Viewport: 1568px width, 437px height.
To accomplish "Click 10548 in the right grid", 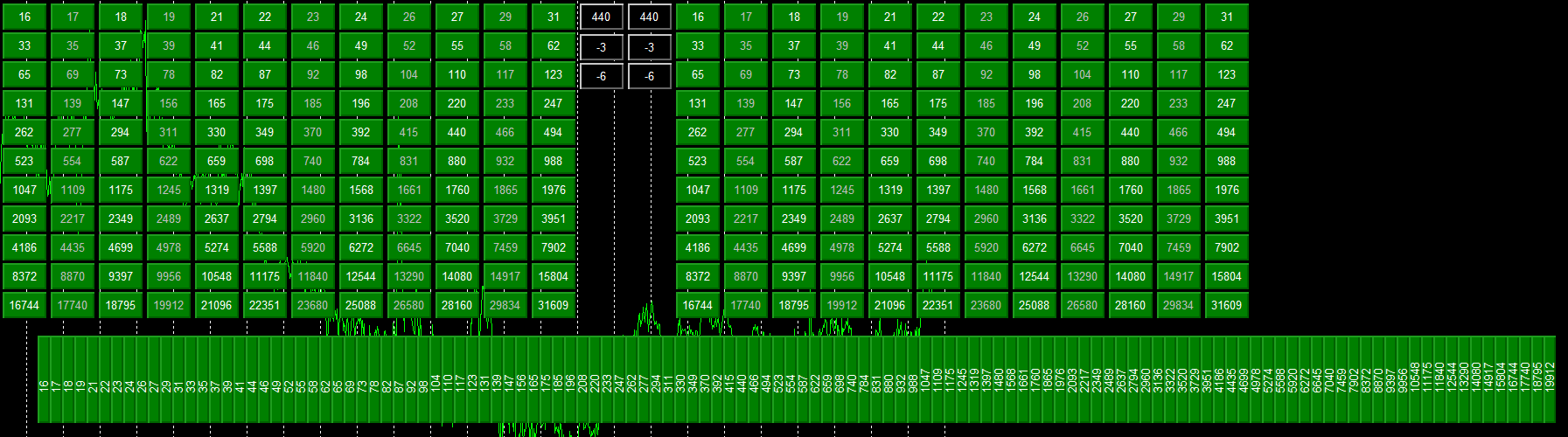I will point(890,276).
